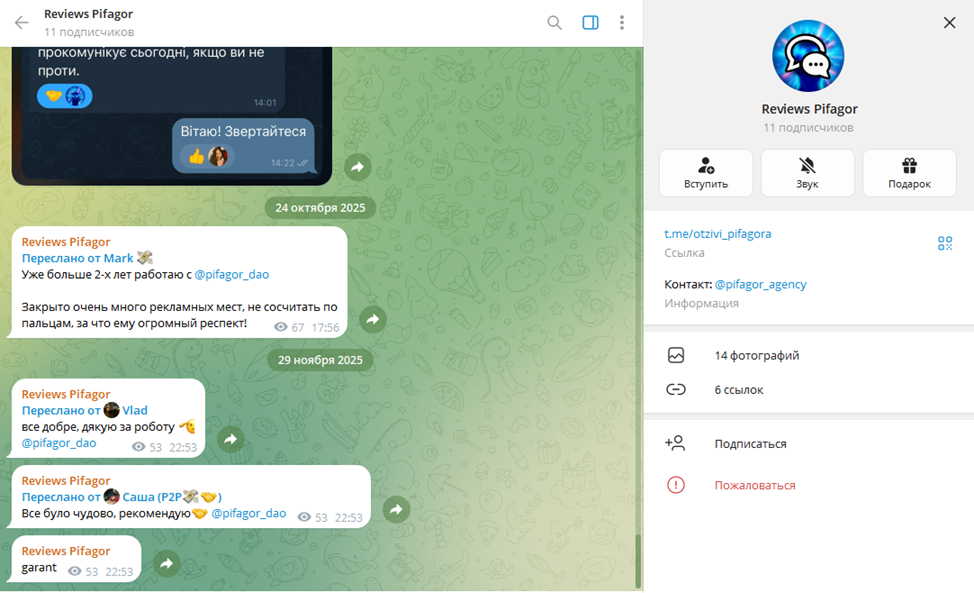The width and height of the screenshot is (974, 593).
Task: Click Пожаловаться to report channel
Action: click(808, 485)
